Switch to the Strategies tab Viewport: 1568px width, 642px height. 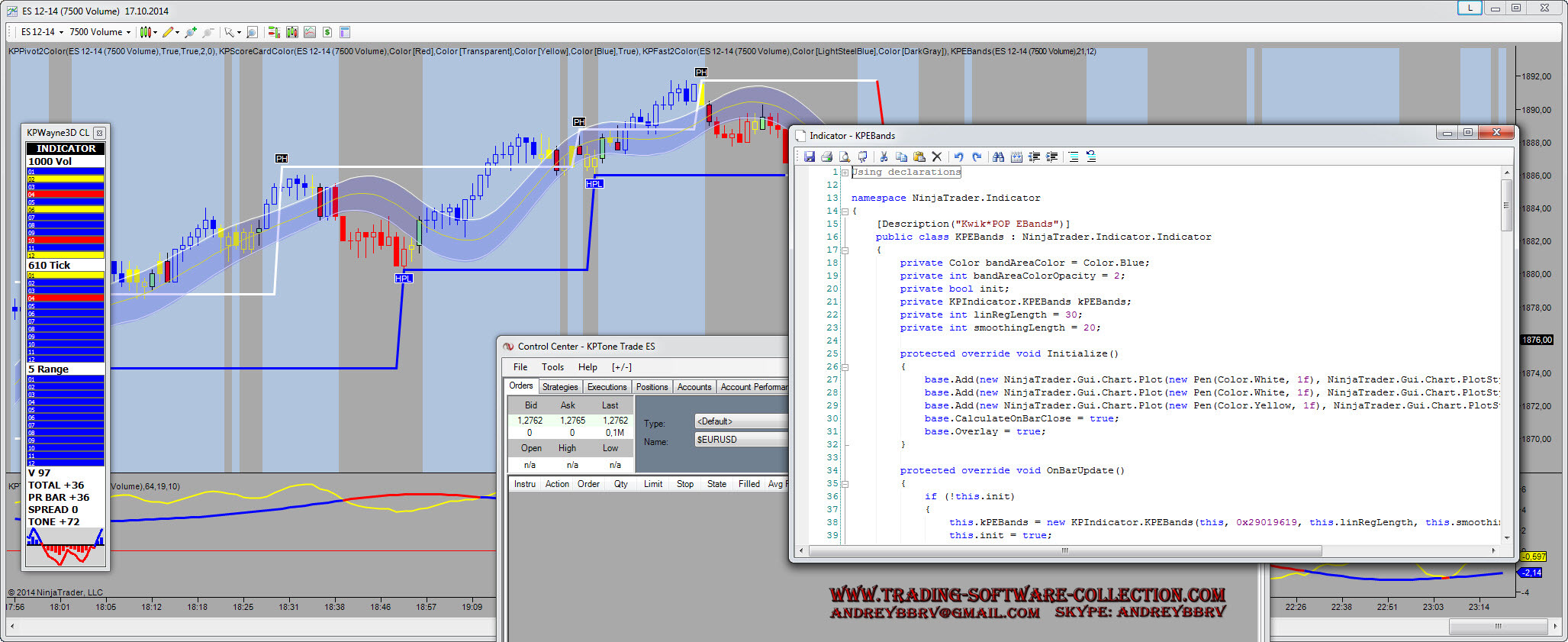click(x=560, y=387)
